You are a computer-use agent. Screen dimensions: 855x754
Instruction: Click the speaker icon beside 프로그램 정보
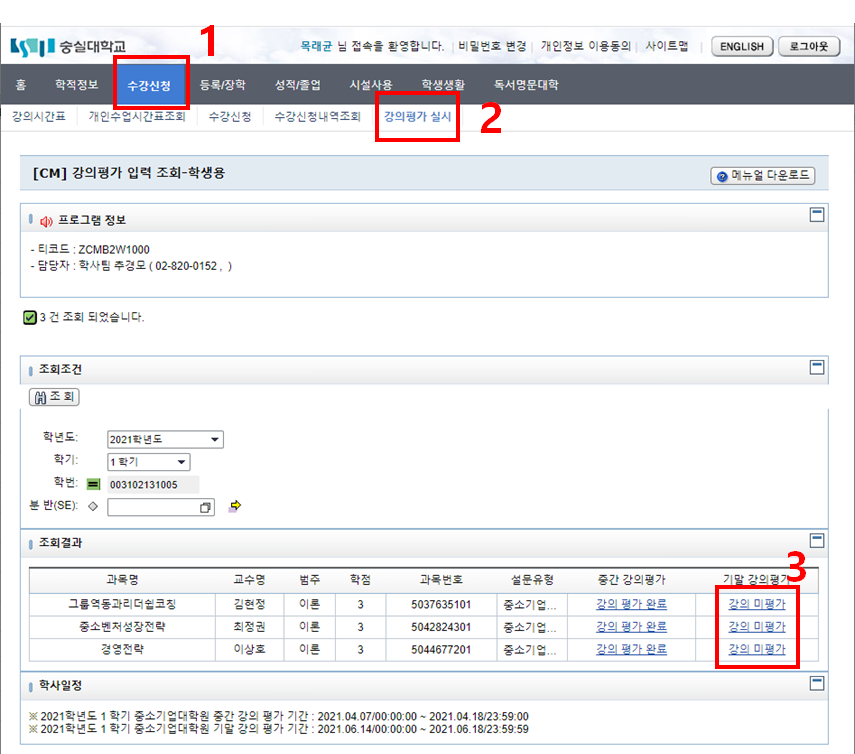coord(46,221)
